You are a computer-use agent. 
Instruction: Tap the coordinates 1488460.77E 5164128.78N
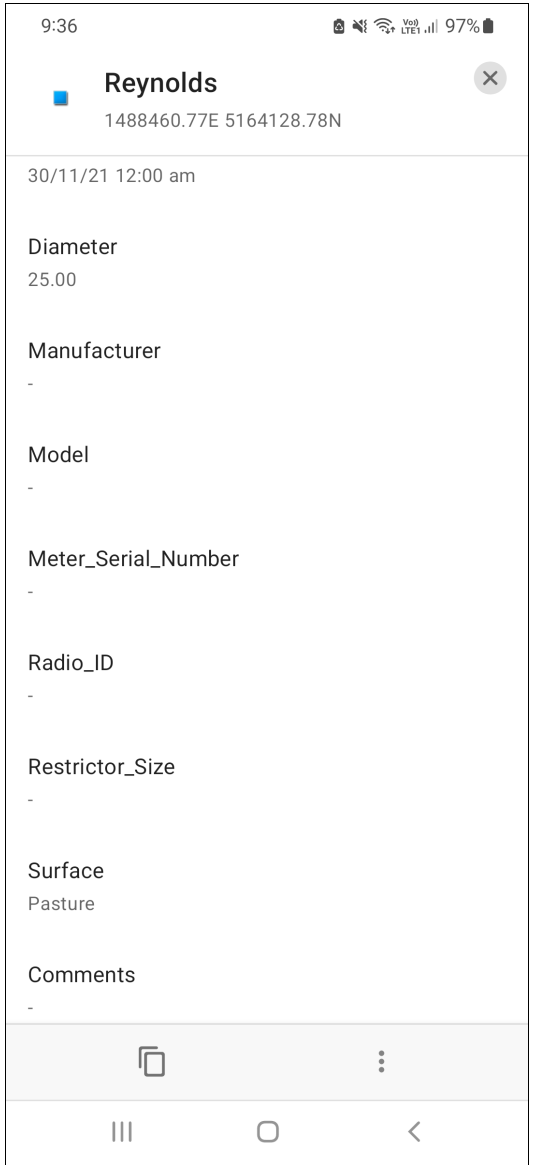(222, 120)
